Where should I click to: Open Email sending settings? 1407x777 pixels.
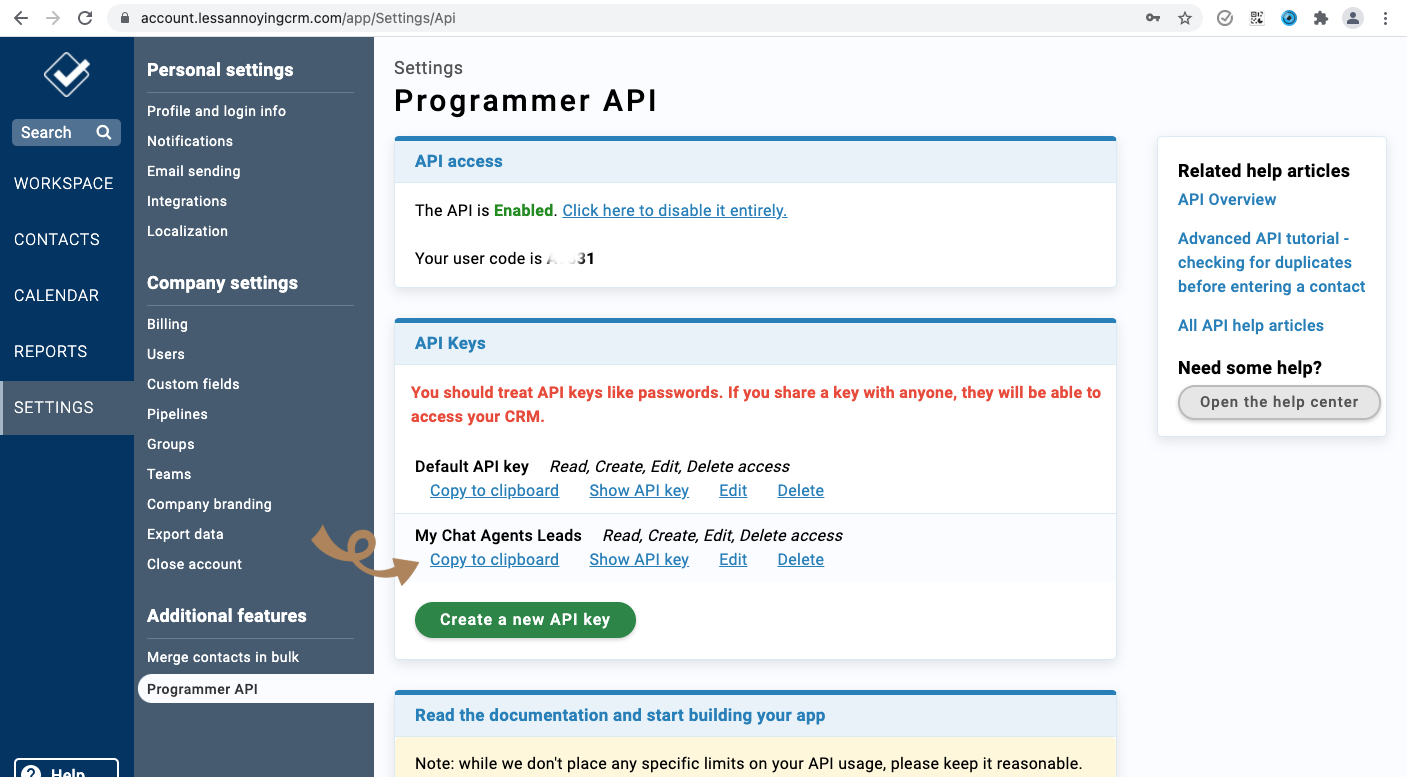coord(194,171)
